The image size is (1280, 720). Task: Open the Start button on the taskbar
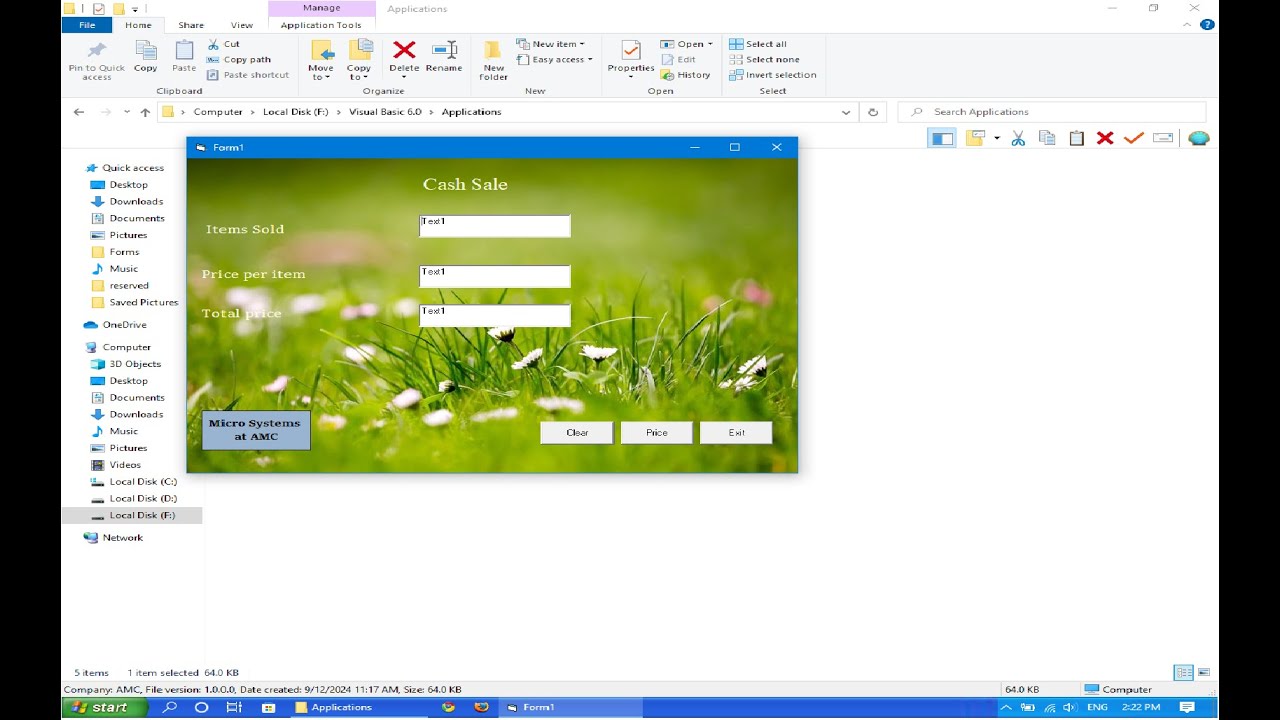pyautogui.click(x=105, y=707)
